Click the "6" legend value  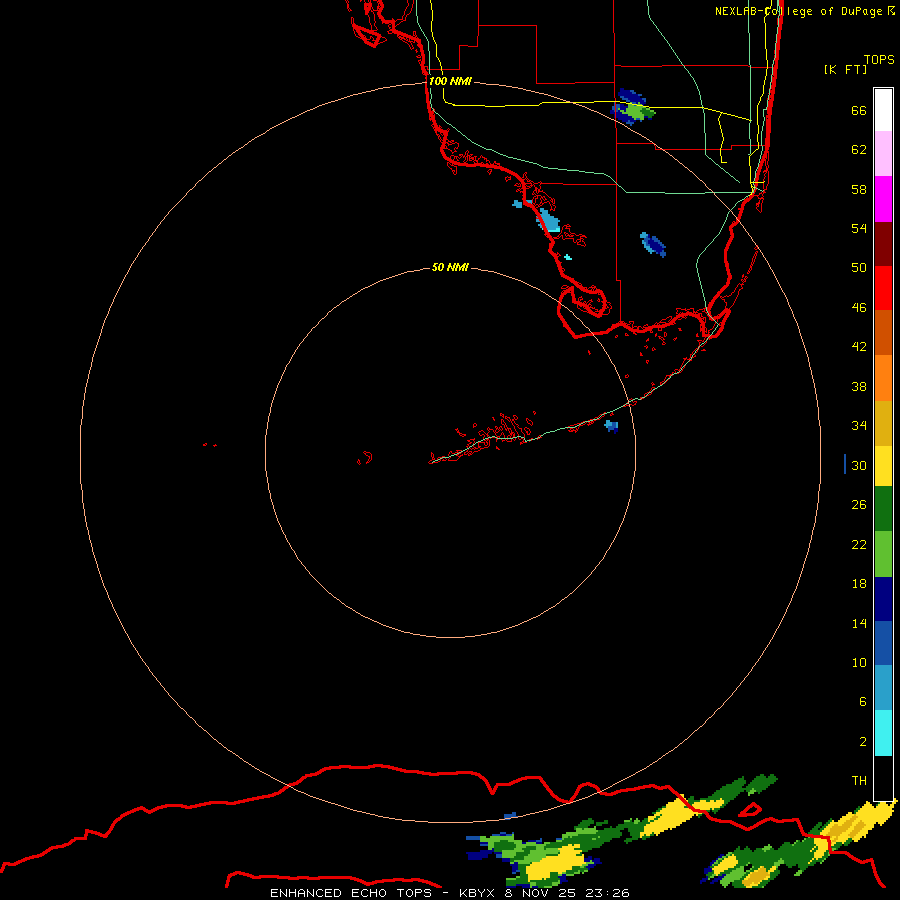[x=863, y=702]
